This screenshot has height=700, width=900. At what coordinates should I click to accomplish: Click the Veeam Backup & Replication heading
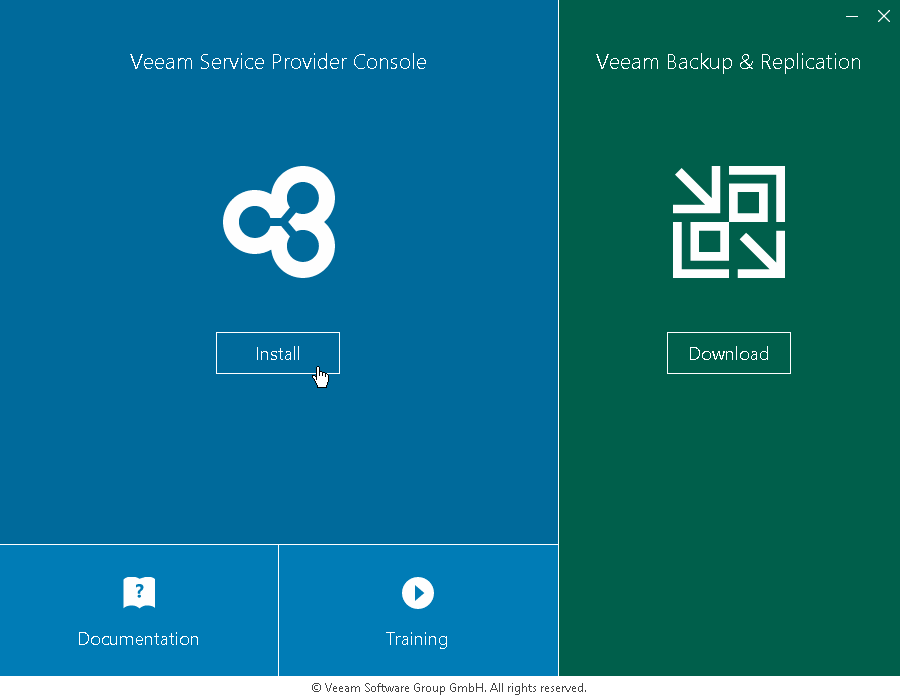[728, 62]
